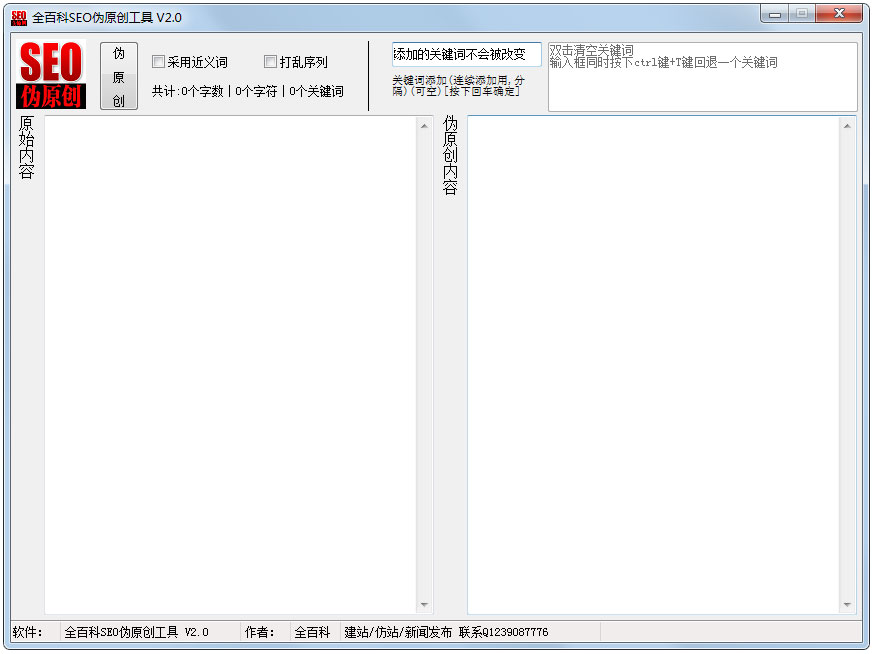
Task: Click the red SEO 伪原创 logo
Action: click(50, 75)
